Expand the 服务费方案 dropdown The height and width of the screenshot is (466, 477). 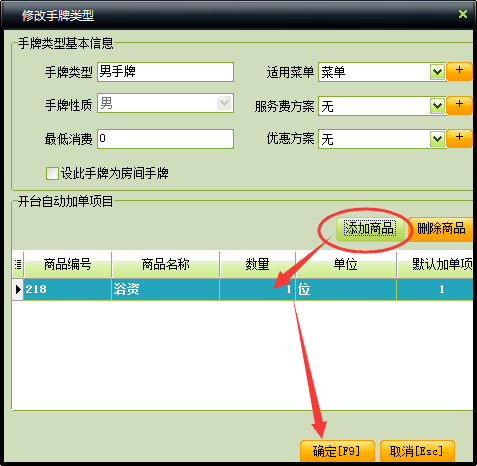[x=437, y=106]
